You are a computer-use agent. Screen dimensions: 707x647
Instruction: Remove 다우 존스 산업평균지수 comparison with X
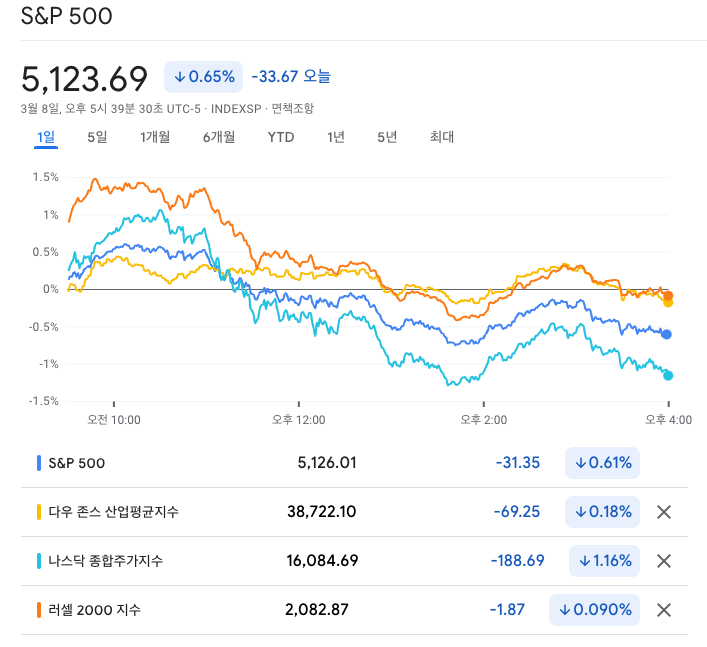click(664, 512)
